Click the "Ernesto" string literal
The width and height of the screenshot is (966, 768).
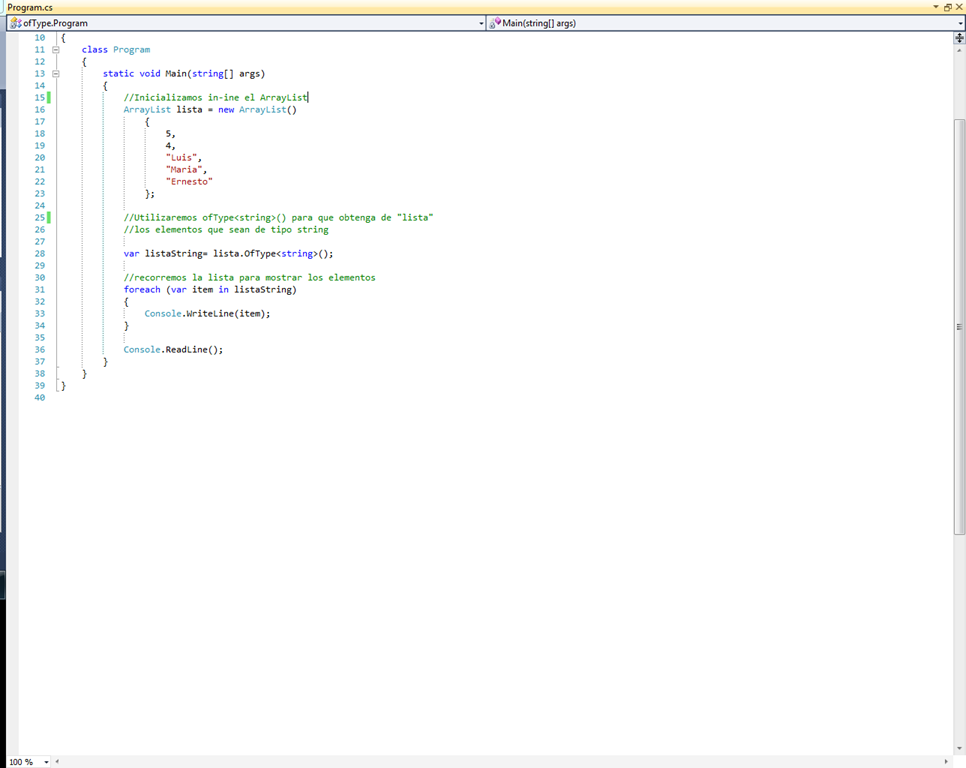point(189,181)
